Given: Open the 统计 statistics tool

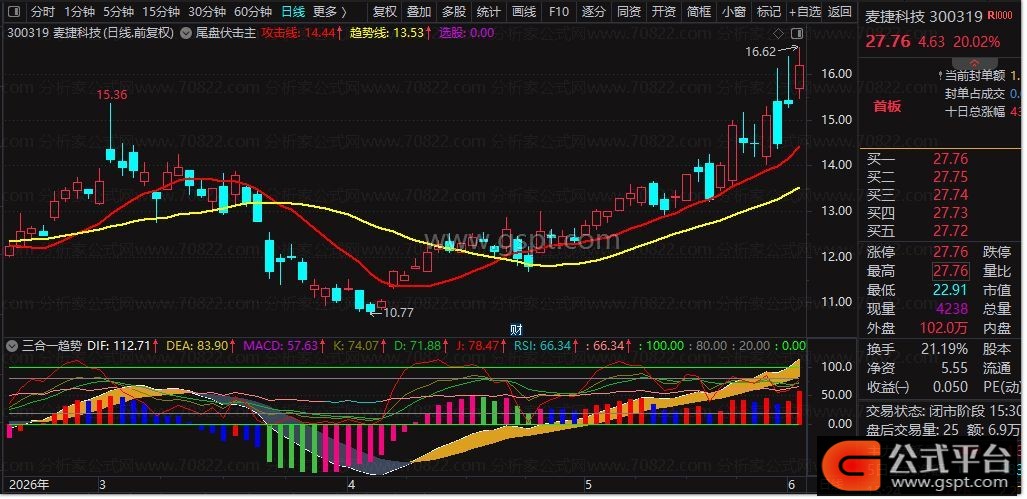Looking at the screenshot, I should (x=489, y=11).
